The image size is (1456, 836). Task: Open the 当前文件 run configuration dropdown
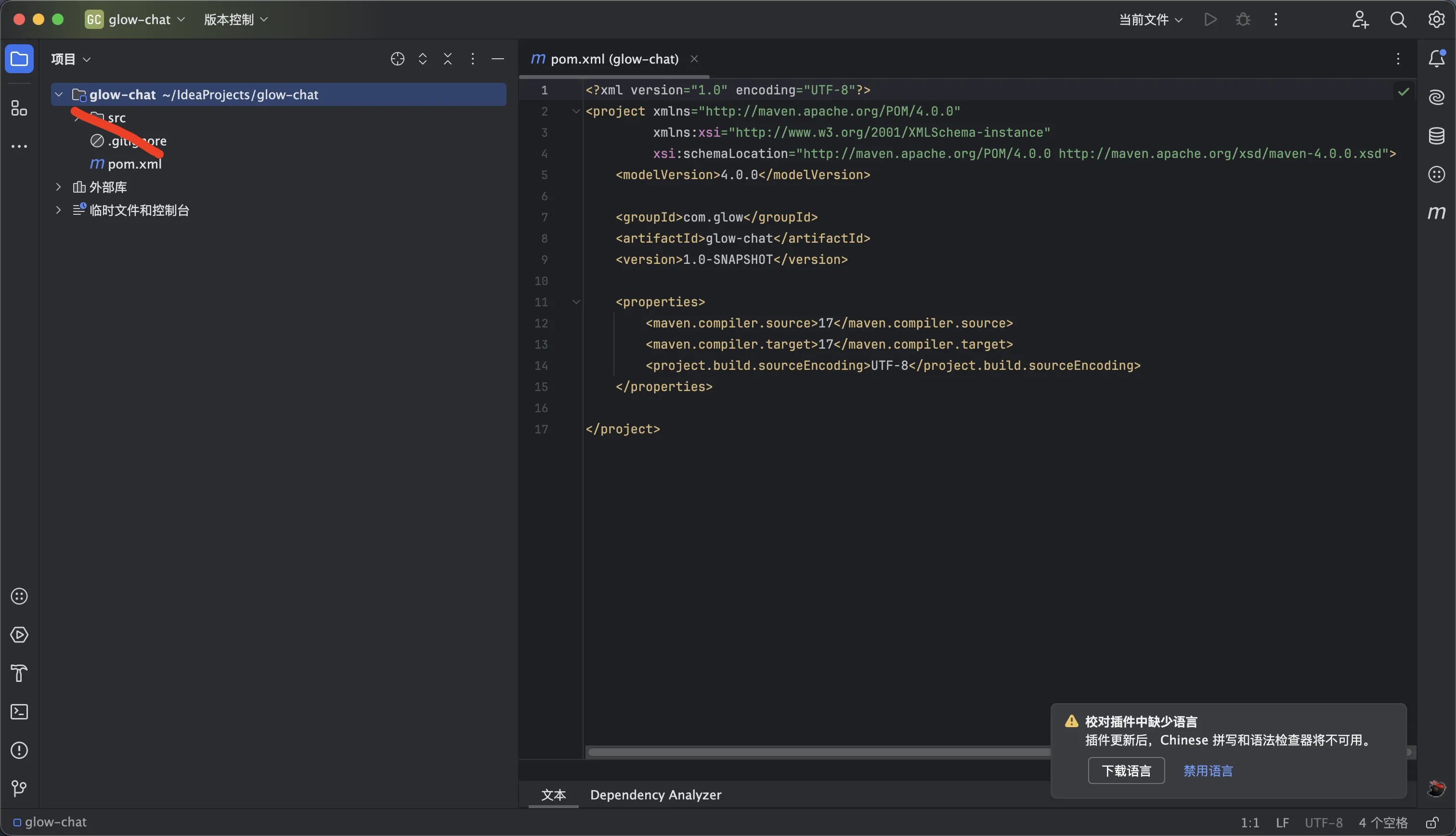click(x=1150, y=20)
